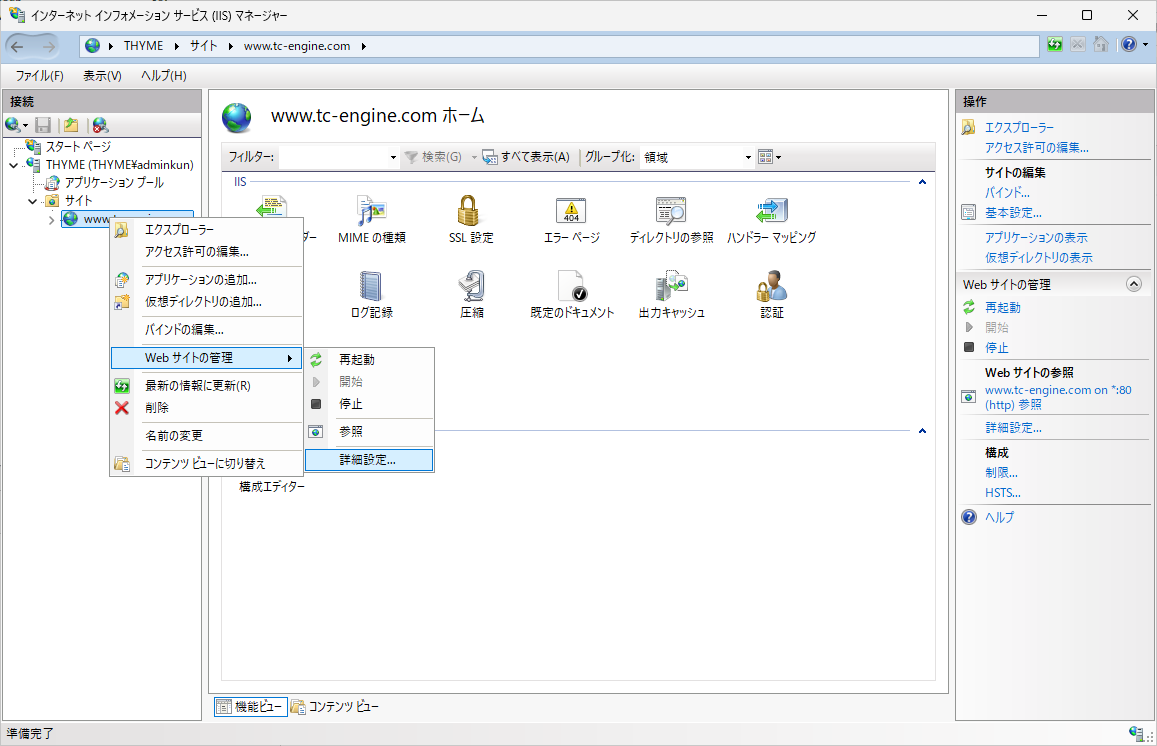Click the フィルター text input field

334,157
